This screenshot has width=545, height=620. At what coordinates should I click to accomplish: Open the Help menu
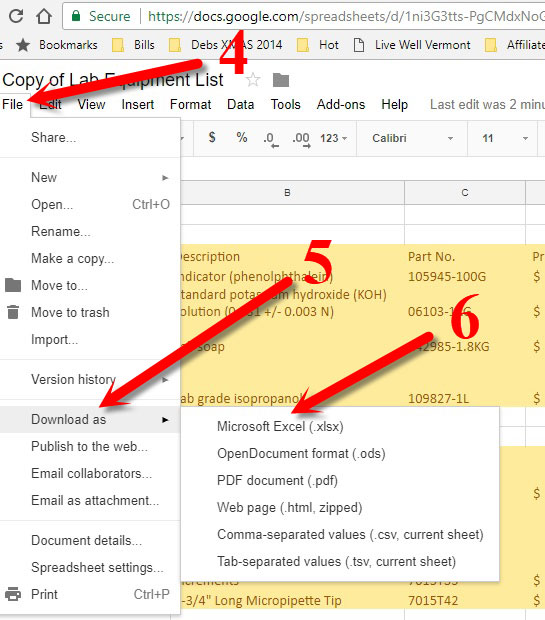point(394,104)
